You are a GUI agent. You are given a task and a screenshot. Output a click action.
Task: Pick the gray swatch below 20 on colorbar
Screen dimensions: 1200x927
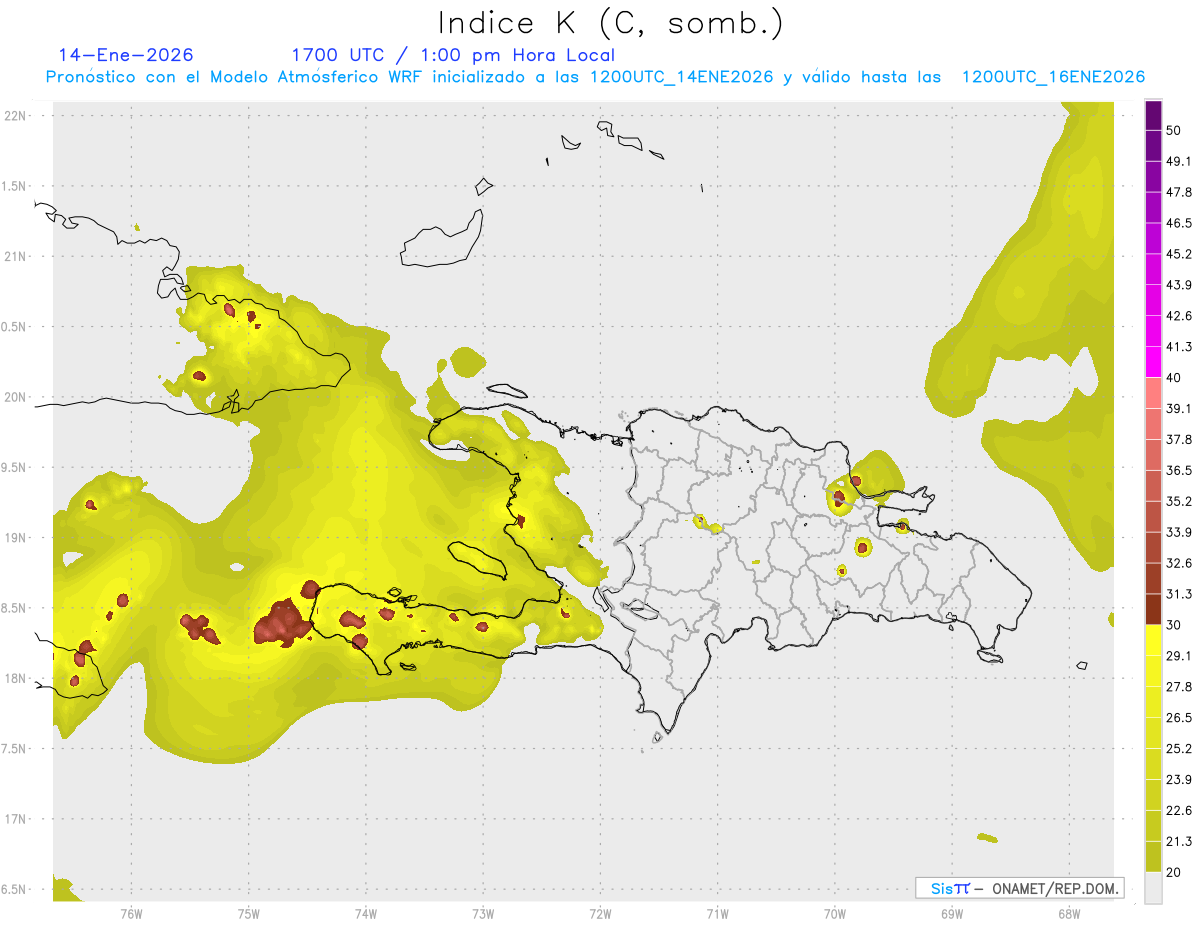point(1153,888)
